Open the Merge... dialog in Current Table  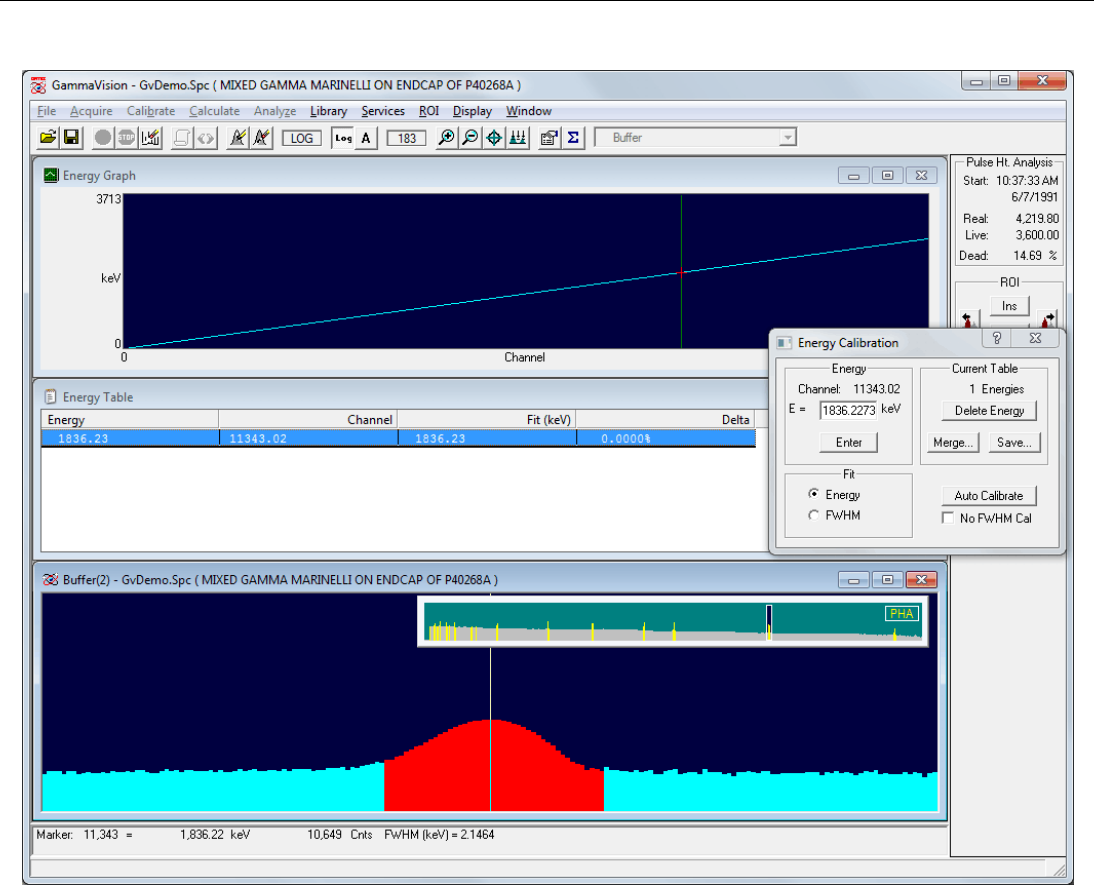point(951,443)
